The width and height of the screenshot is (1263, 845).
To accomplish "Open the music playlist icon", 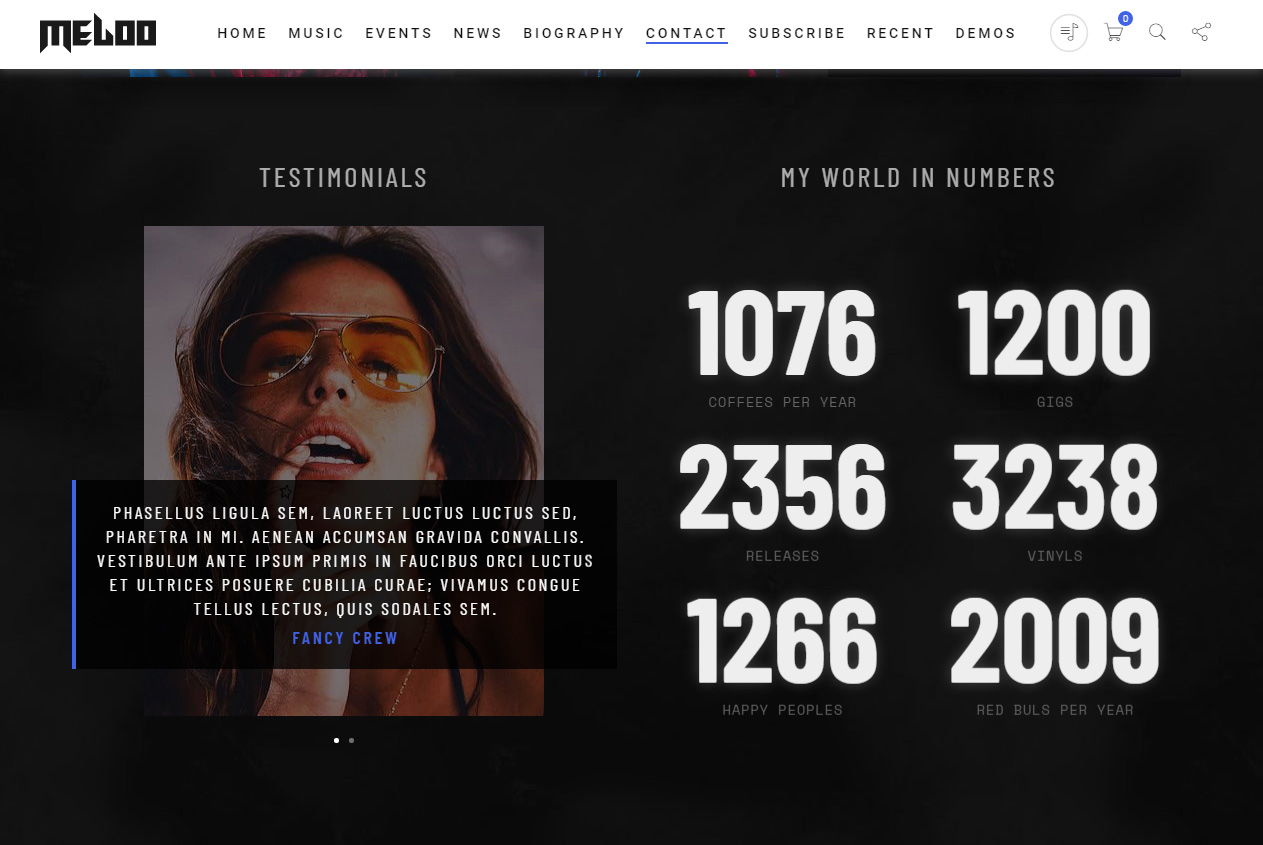I will pos(1068,33).
